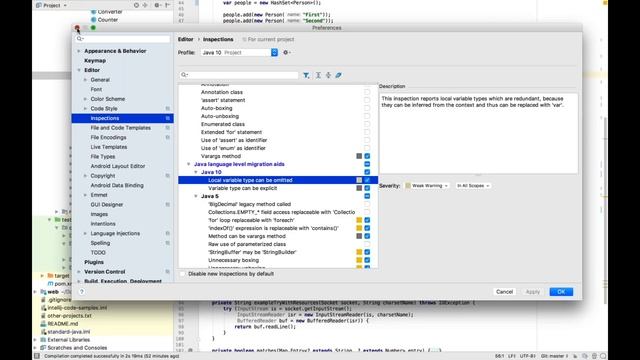Collapse the Java 5 inspections group
Screen dimensions: 640x360
[196, 196]
